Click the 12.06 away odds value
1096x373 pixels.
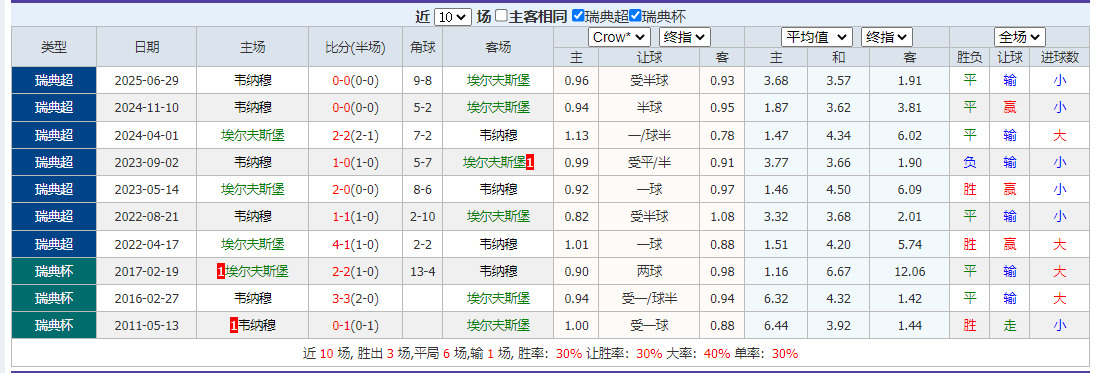pos(909,272)
